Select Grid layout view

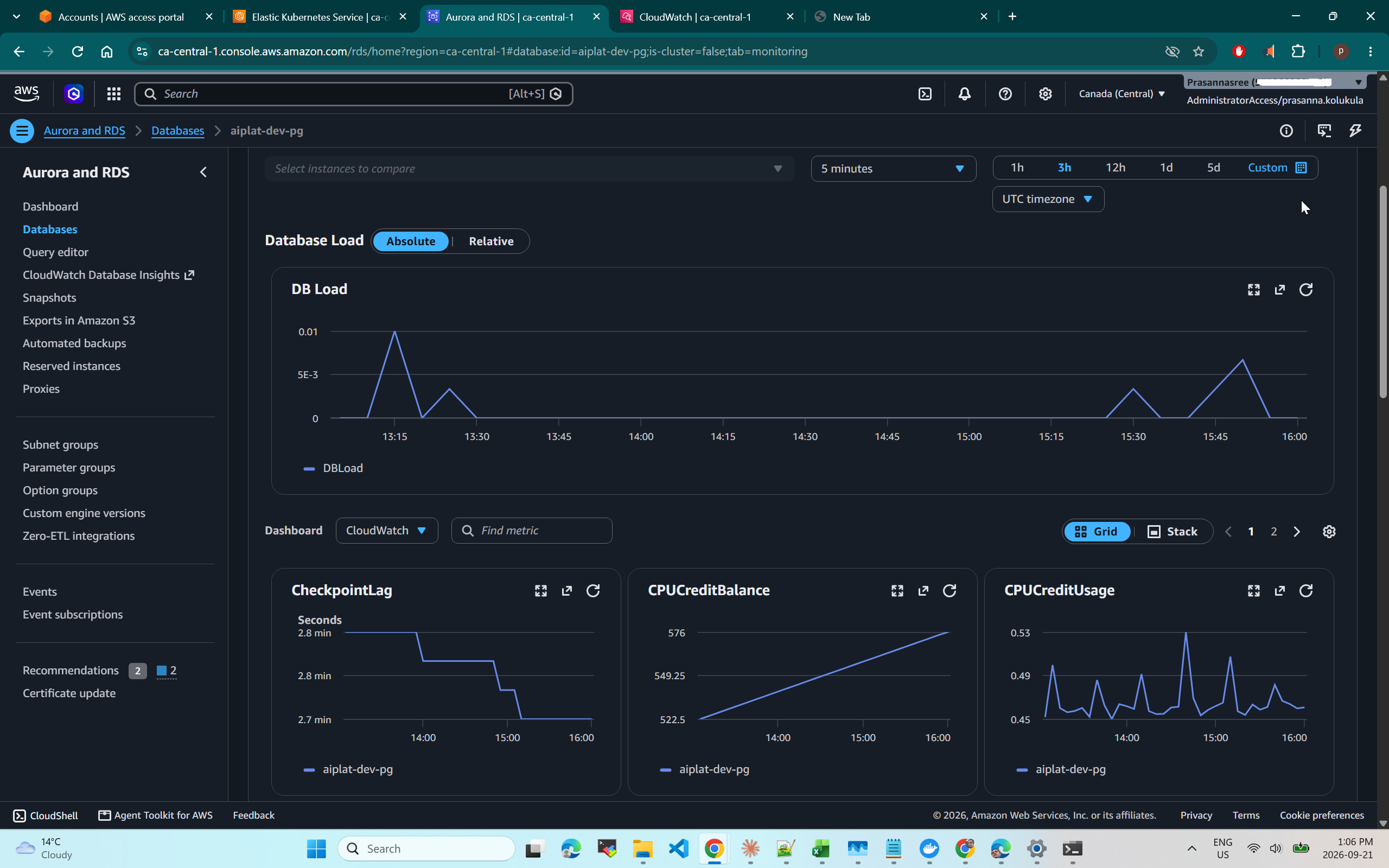[x=1096, y=532]
